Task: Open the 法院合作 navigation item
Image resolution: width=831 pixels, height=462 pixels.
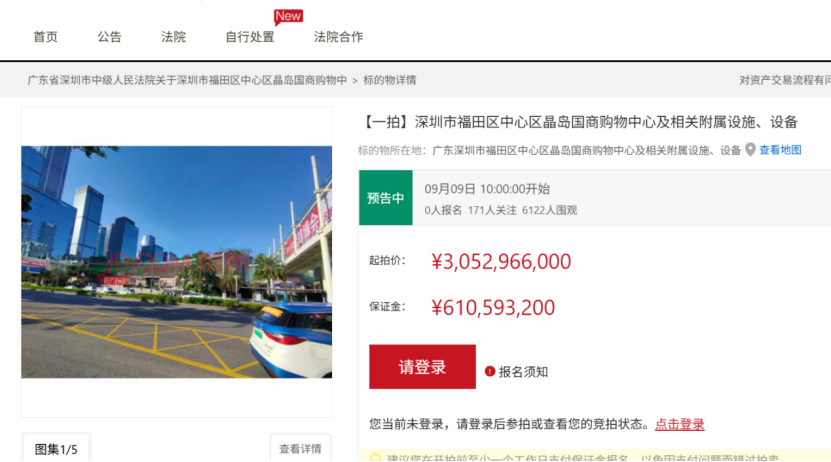Action: (x=338, y=37)
